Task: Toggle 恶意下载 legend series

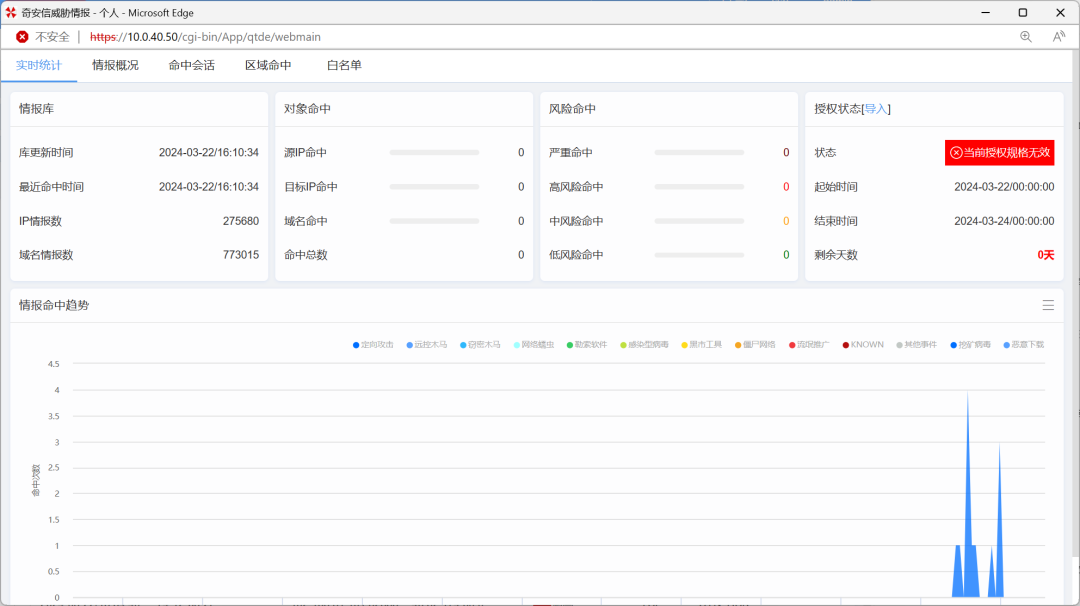Action: [x=1024, y=345]
